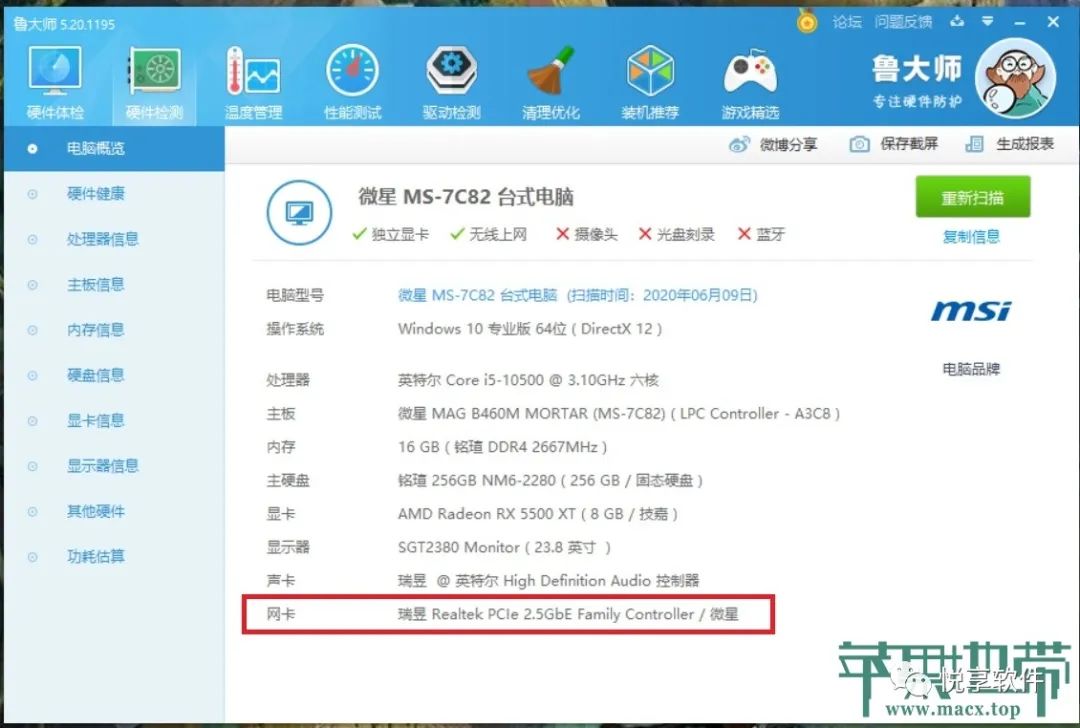Click the 摄像头 cross label
The image size is (1080, 728).
click(x=587, y=234)
